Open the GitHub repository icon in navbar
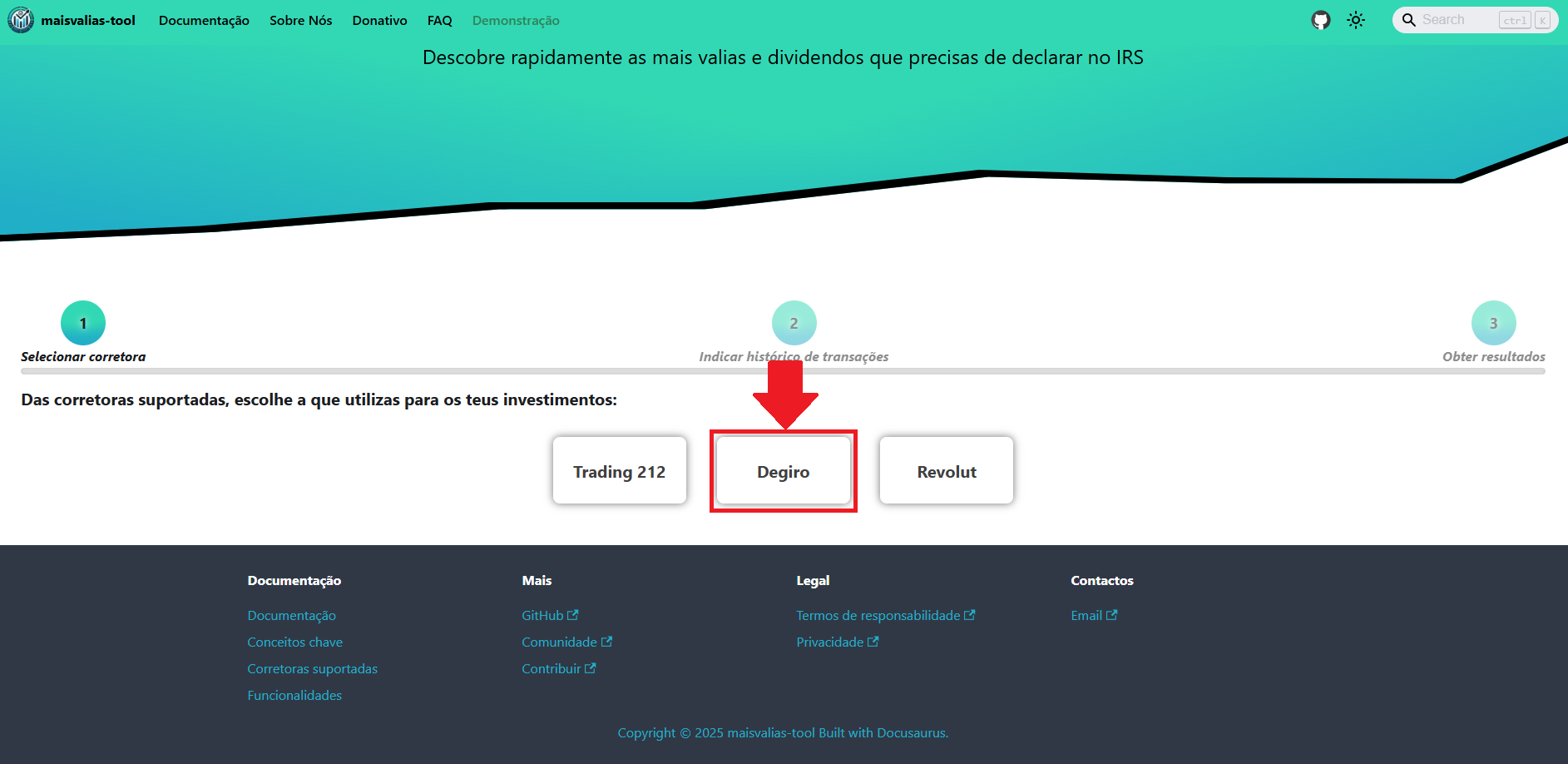Viewport: 1568px width, 764px height. pos(1321,20)
